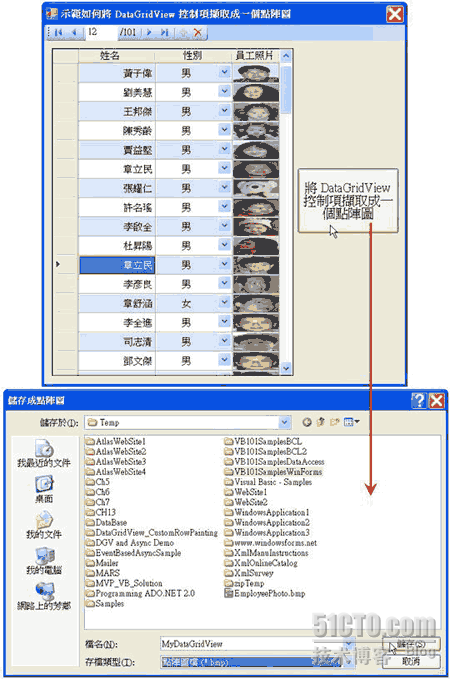Delete current record with red X icon
Viewport: 450px width, 679px height.
(197, 32)
